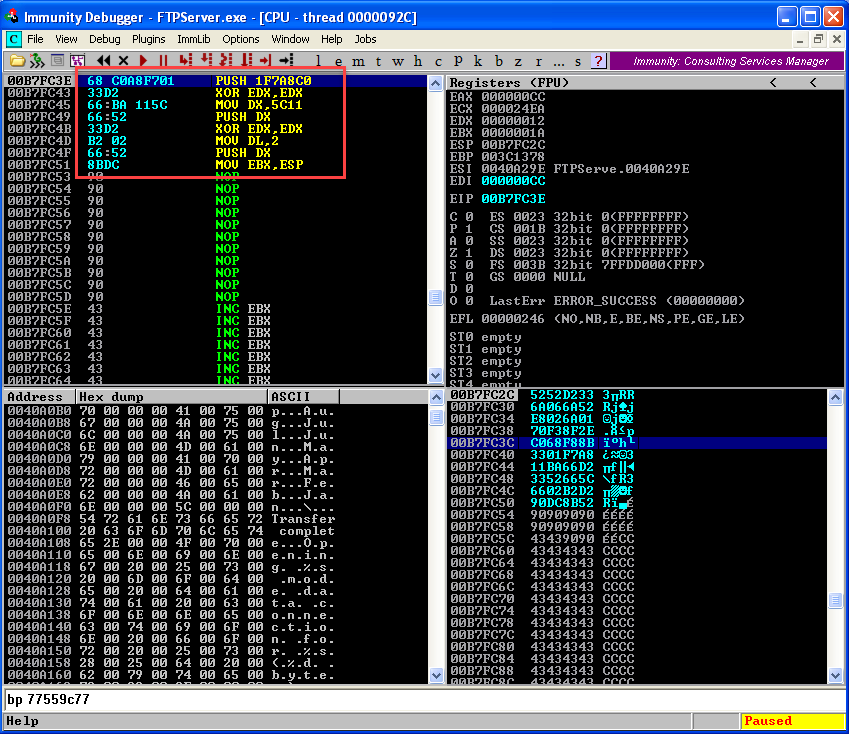Click the stack pane scroll down arrow

tap(835, 674)
